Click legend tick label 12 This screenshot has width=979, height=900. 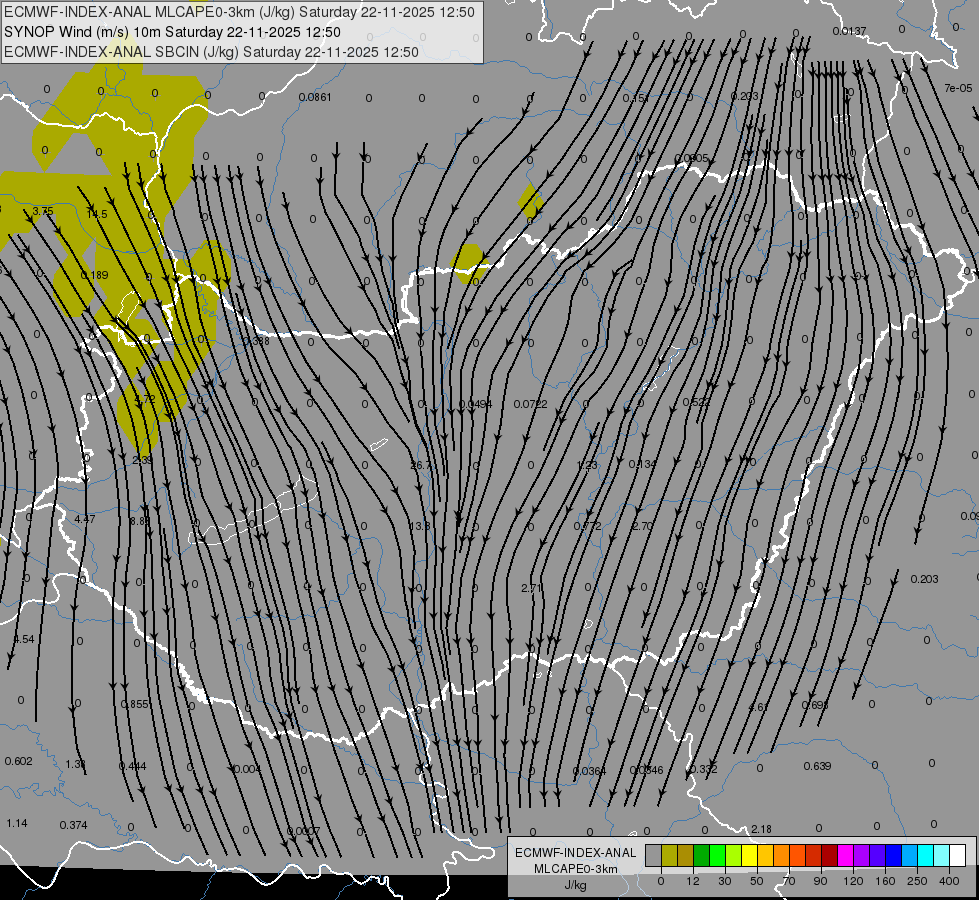692,881
